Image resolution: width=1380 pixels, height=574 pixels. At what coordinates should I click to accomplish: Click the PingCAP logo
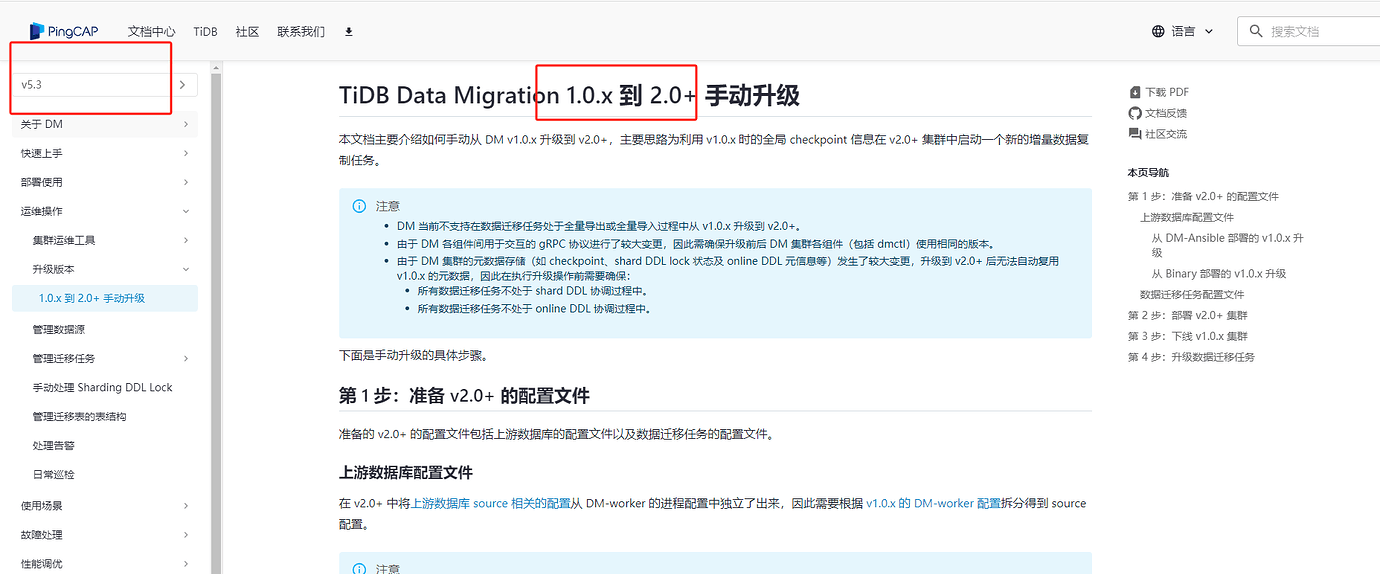(x=64, y=32)
